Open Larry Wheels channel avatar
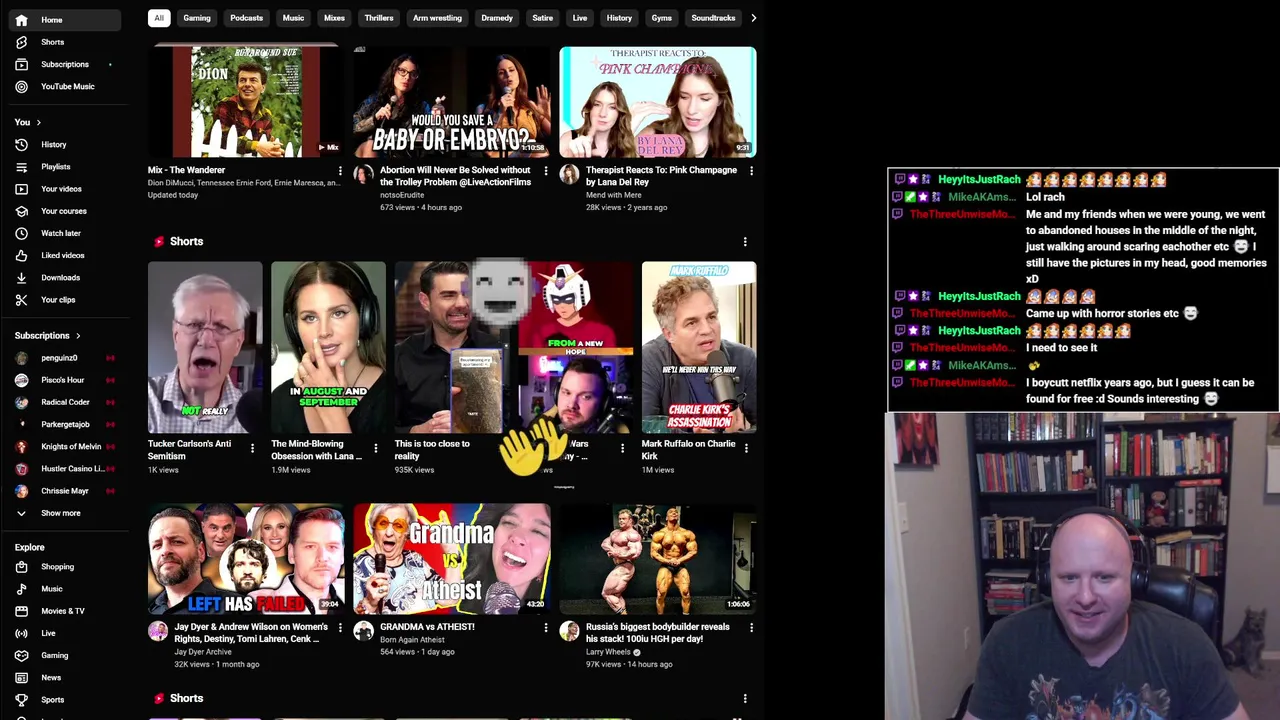The height and width of the screenshot is (720, 1280). coord(569,631)
